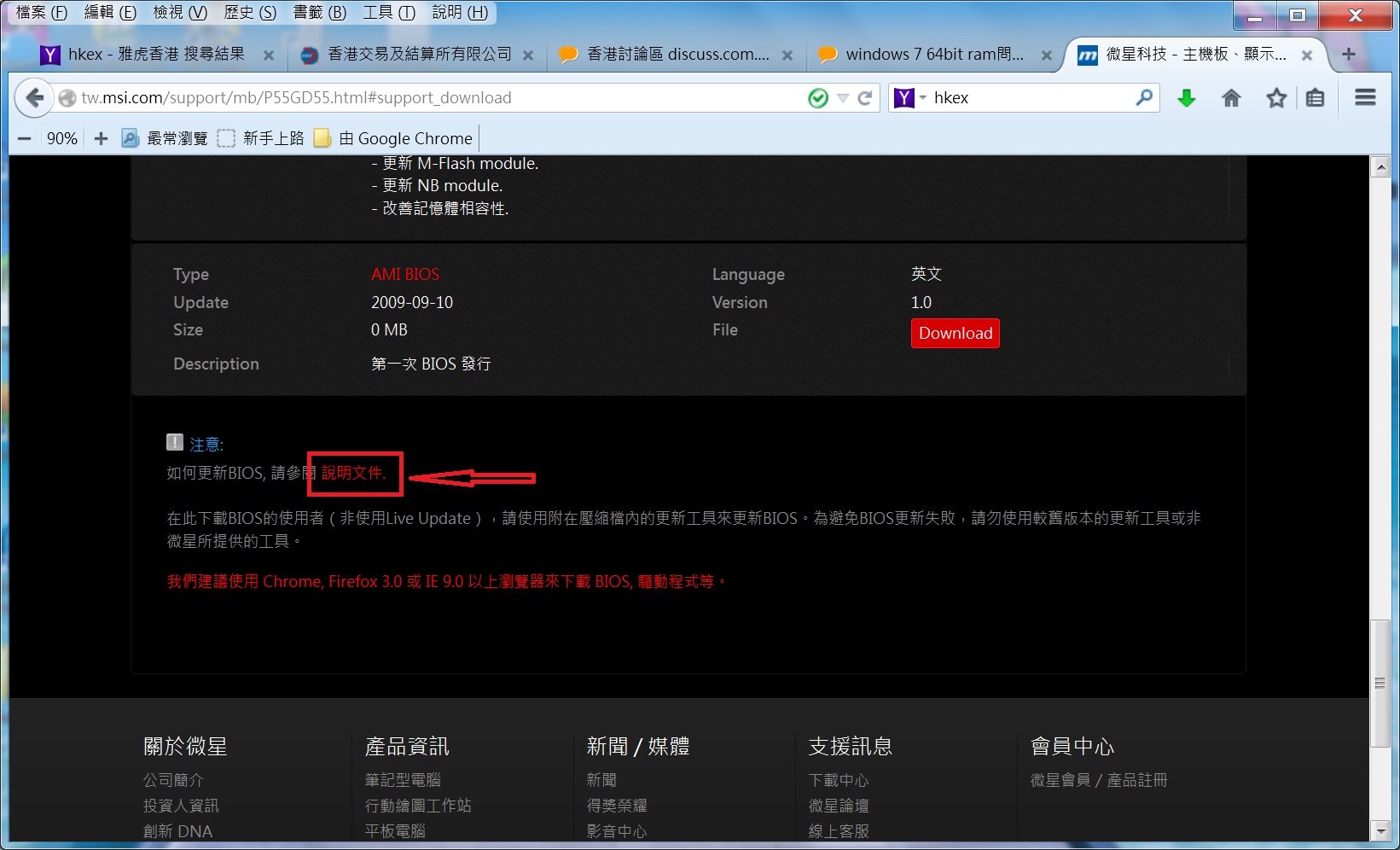The image size is (1400, 850).
Task: Open 檢視 (V) menu
Action: tap(180, 12)
